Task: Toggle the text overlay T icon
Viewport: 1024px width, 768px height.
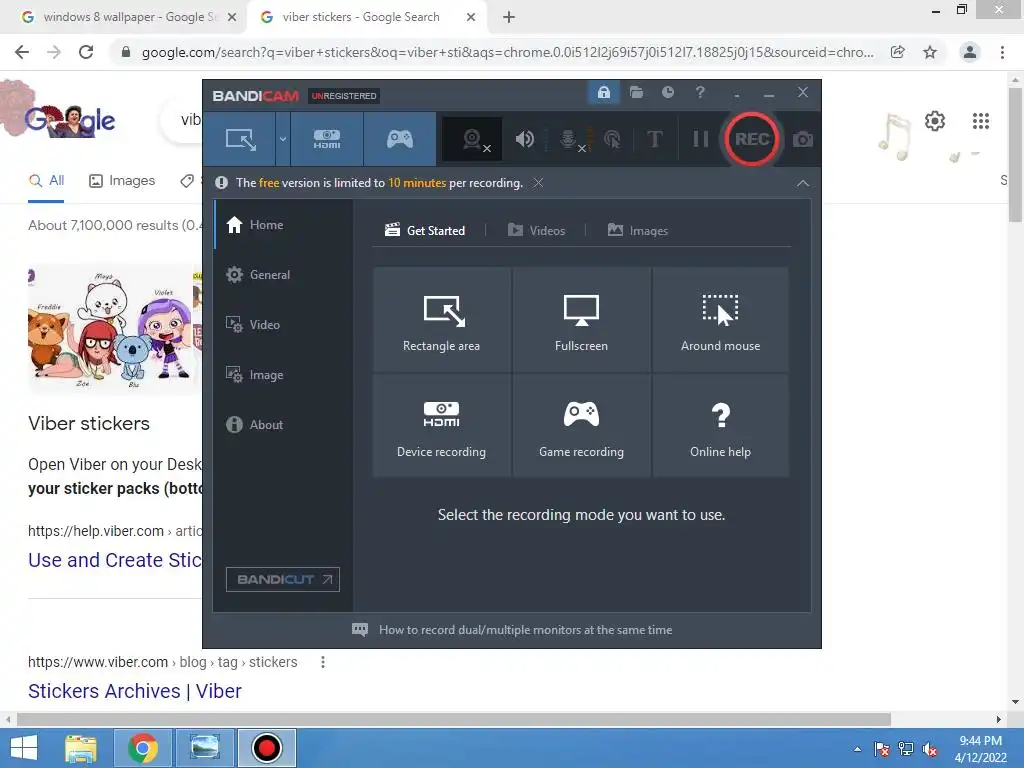Action: point(654,139)
